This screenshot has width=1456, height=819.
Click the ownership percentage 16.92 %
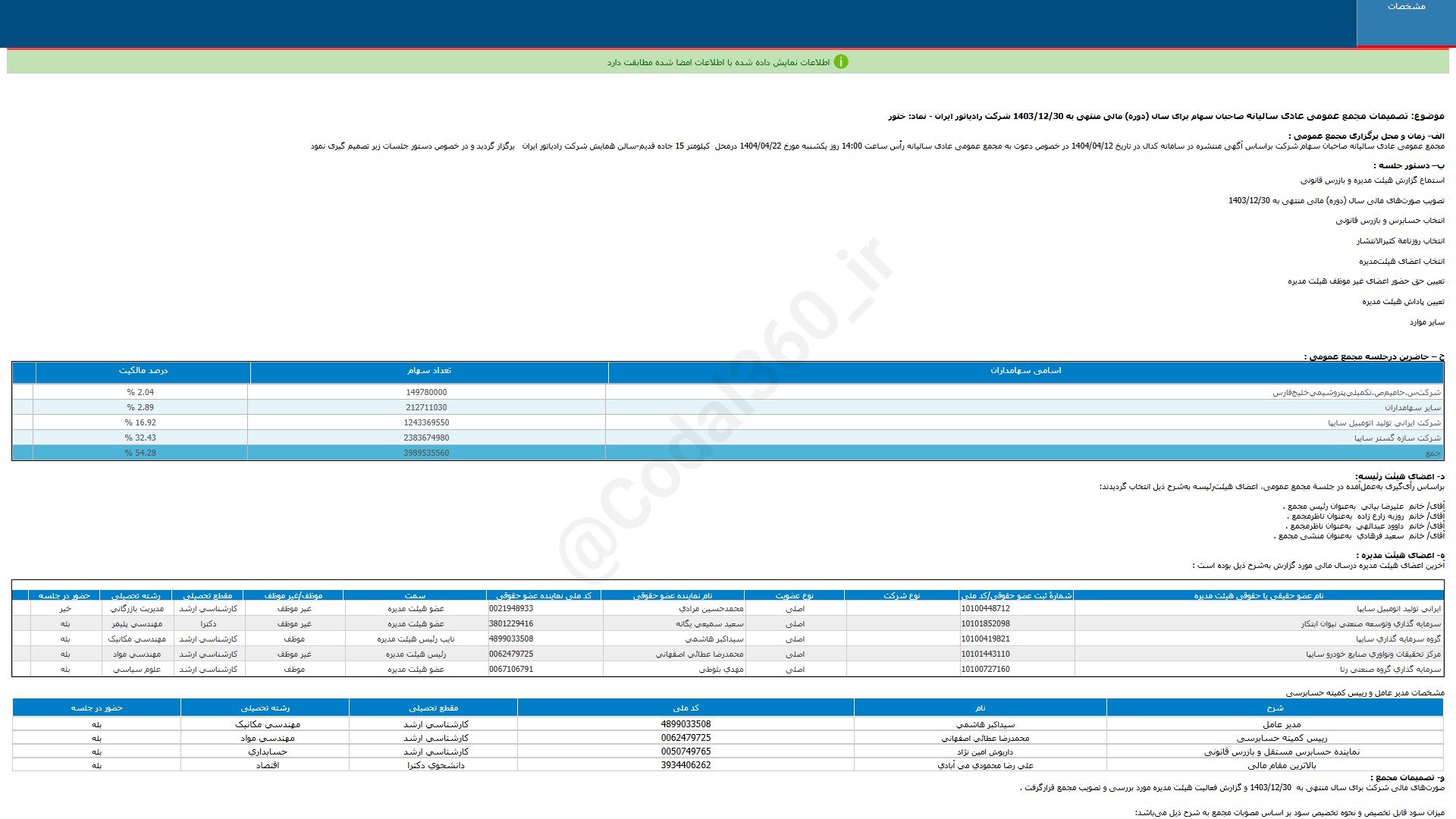click(x=140, y=423)
